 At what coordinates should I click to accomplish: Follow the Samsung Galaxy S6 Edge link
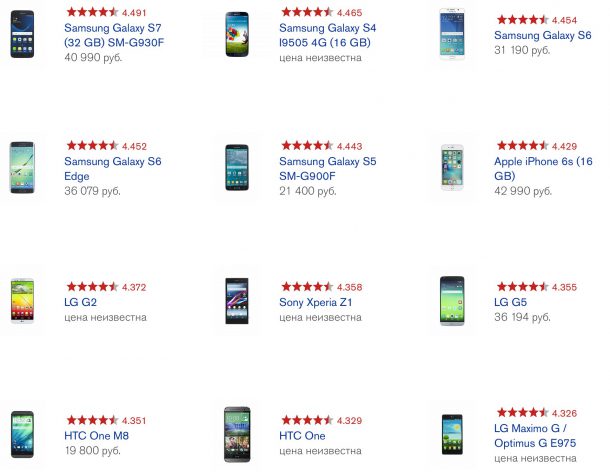(x=112, y=169)
